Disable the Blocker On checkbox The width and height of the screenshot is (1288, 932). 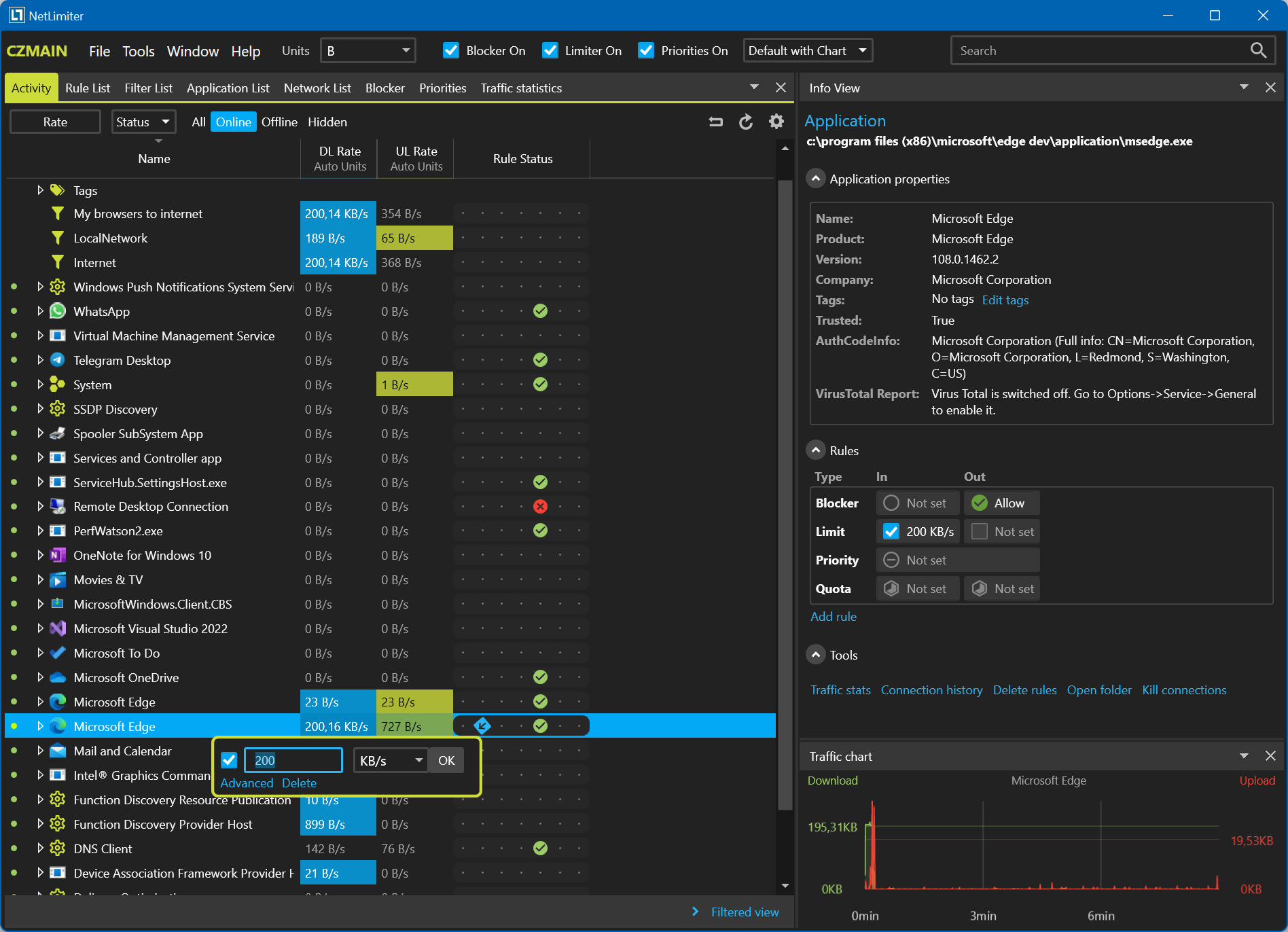pyautogui.click(x=451, y=51)
